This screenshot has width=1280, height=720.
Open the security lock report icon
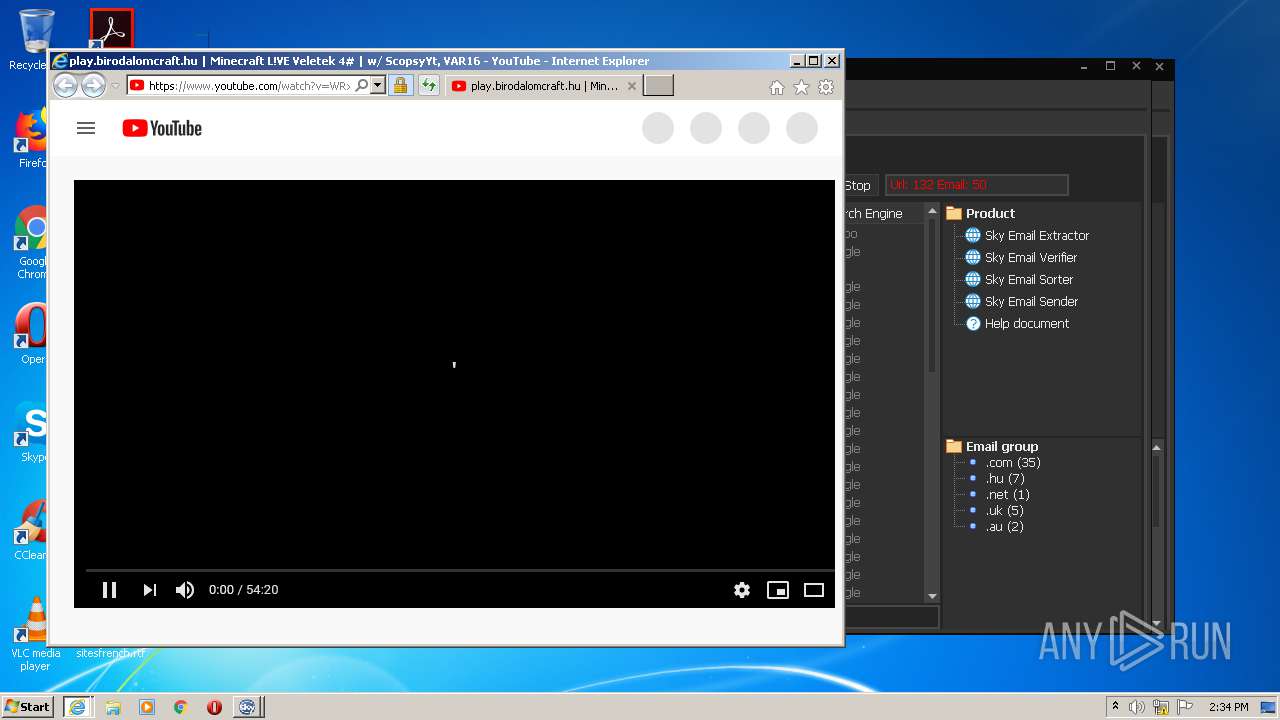point(400,86)
